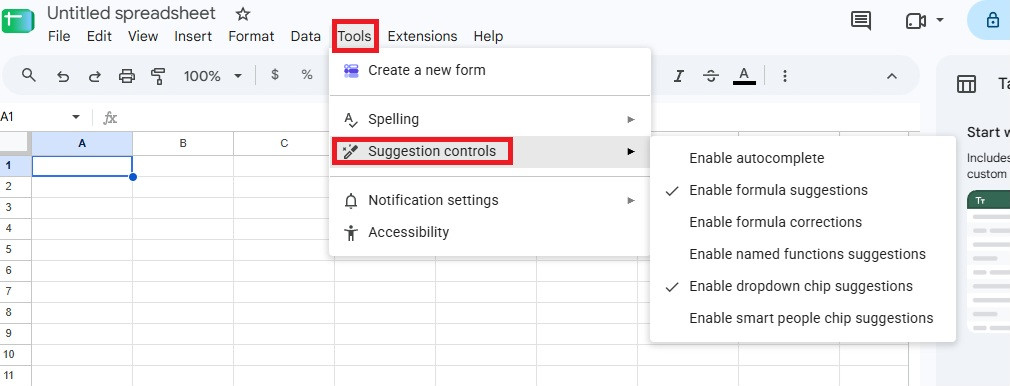Click the table icon in side panel

pos(966,84)
